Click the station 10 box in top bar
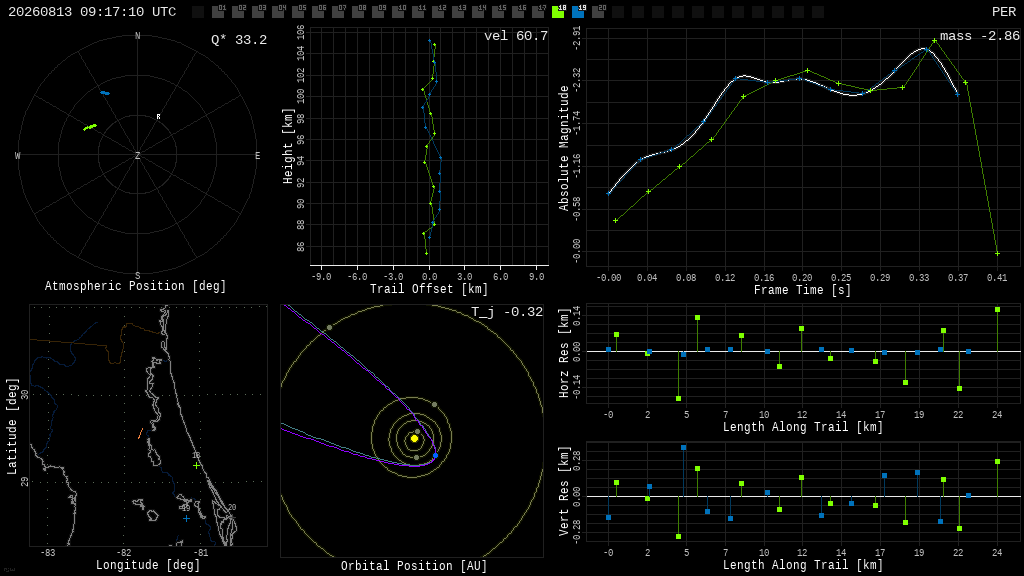1024x576 pixels. [398, 12]
